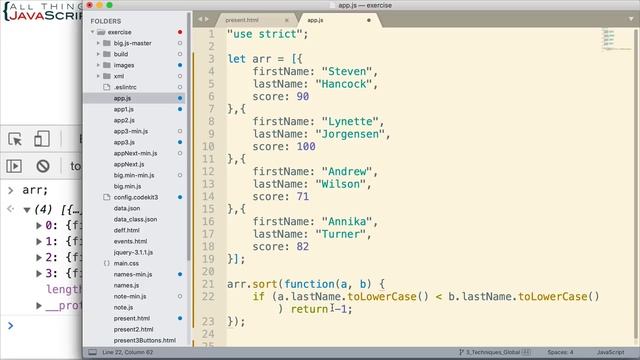Viewport: 640px width, 360px height.
Task: Select app.js in the sidebar
Action: coord(122,98)
